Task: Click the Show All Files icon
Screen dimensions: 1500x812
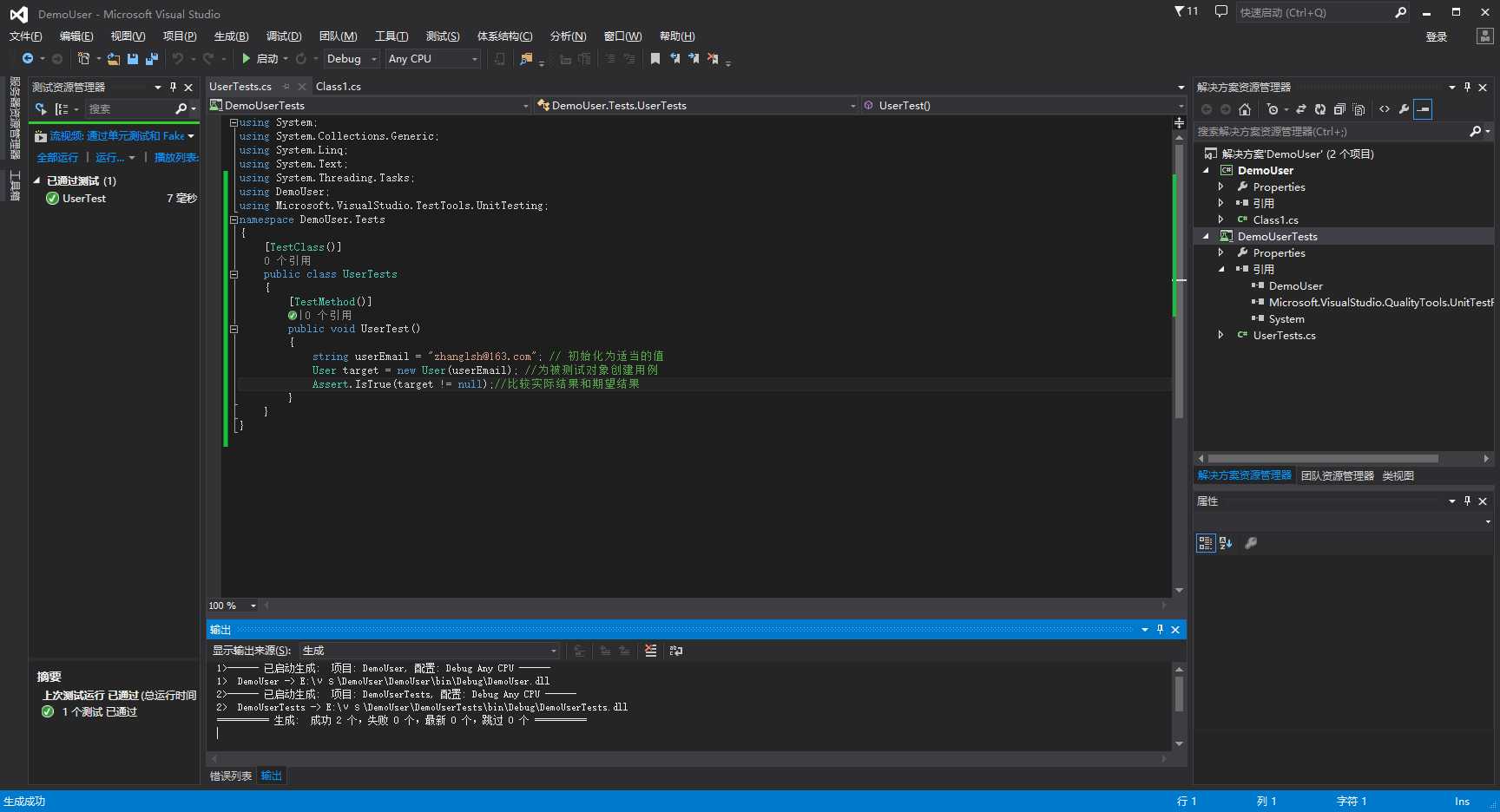Action: point(1359,109)
